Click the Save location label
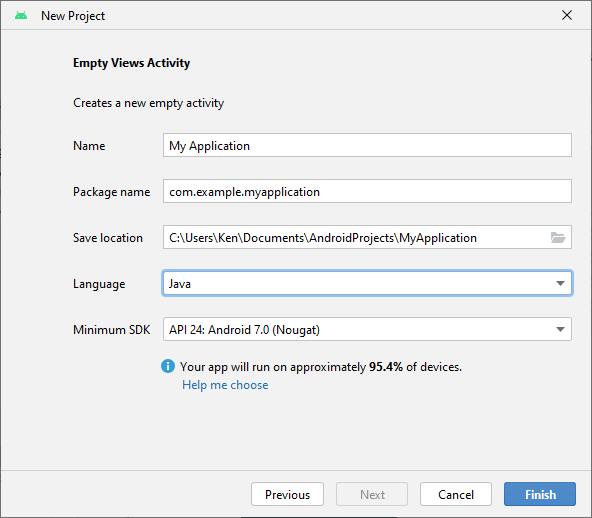 click(108, 238)
